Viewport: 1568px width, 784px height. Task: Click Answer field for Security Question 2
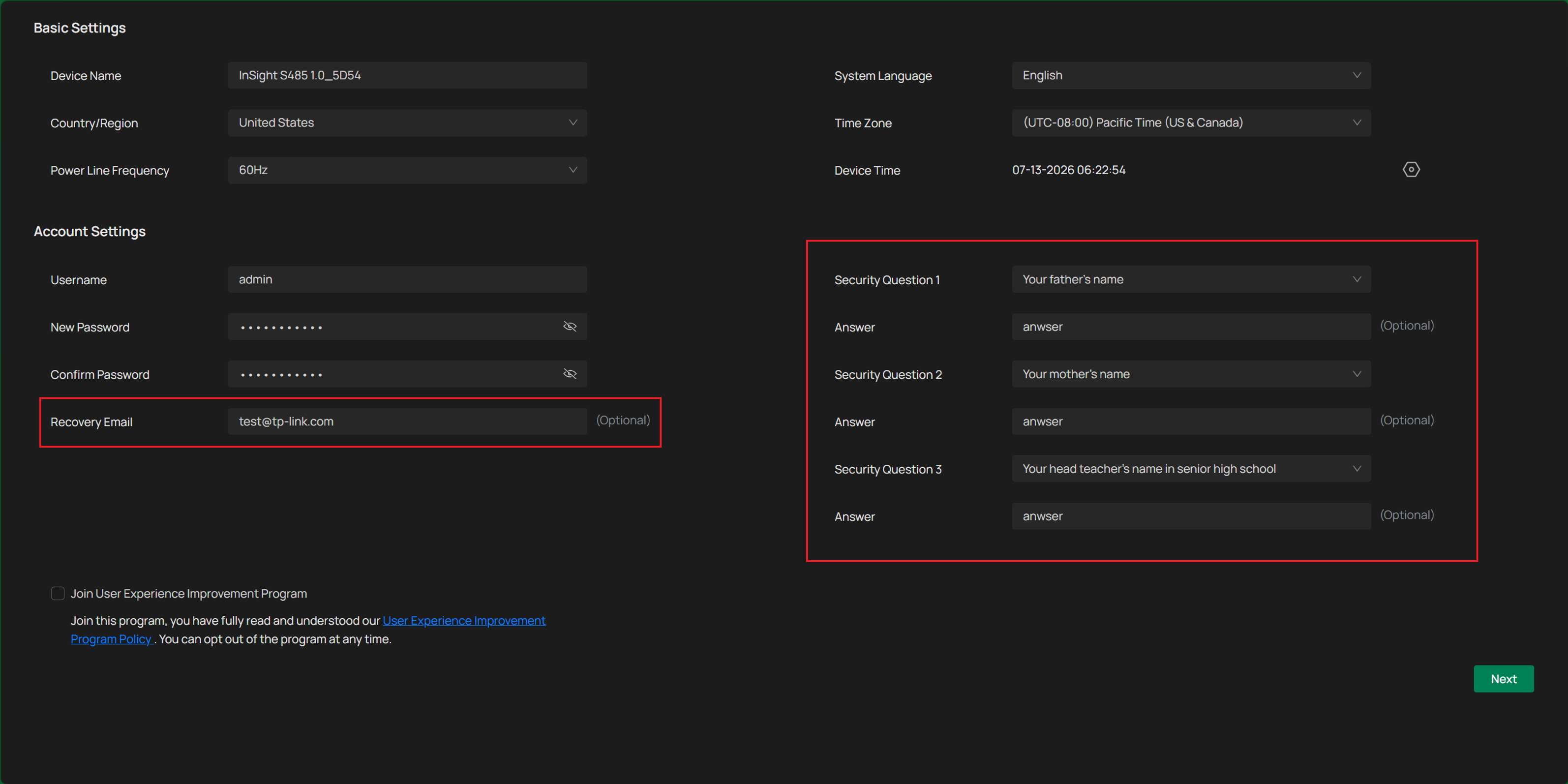click(x=1191, y=421)
